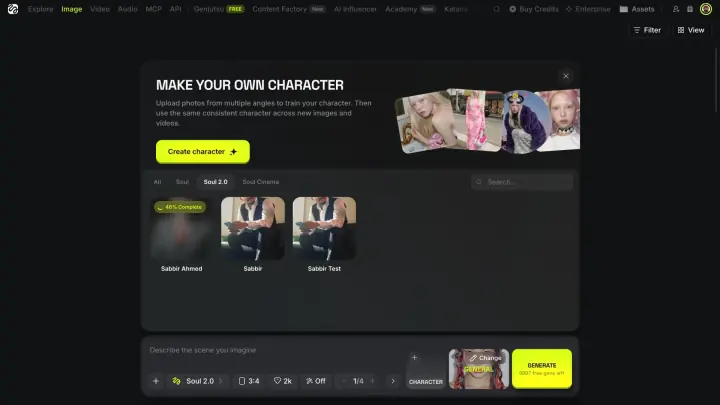Select the All characters tab
This screenshot has height=405, width=720.
[158, 182]
